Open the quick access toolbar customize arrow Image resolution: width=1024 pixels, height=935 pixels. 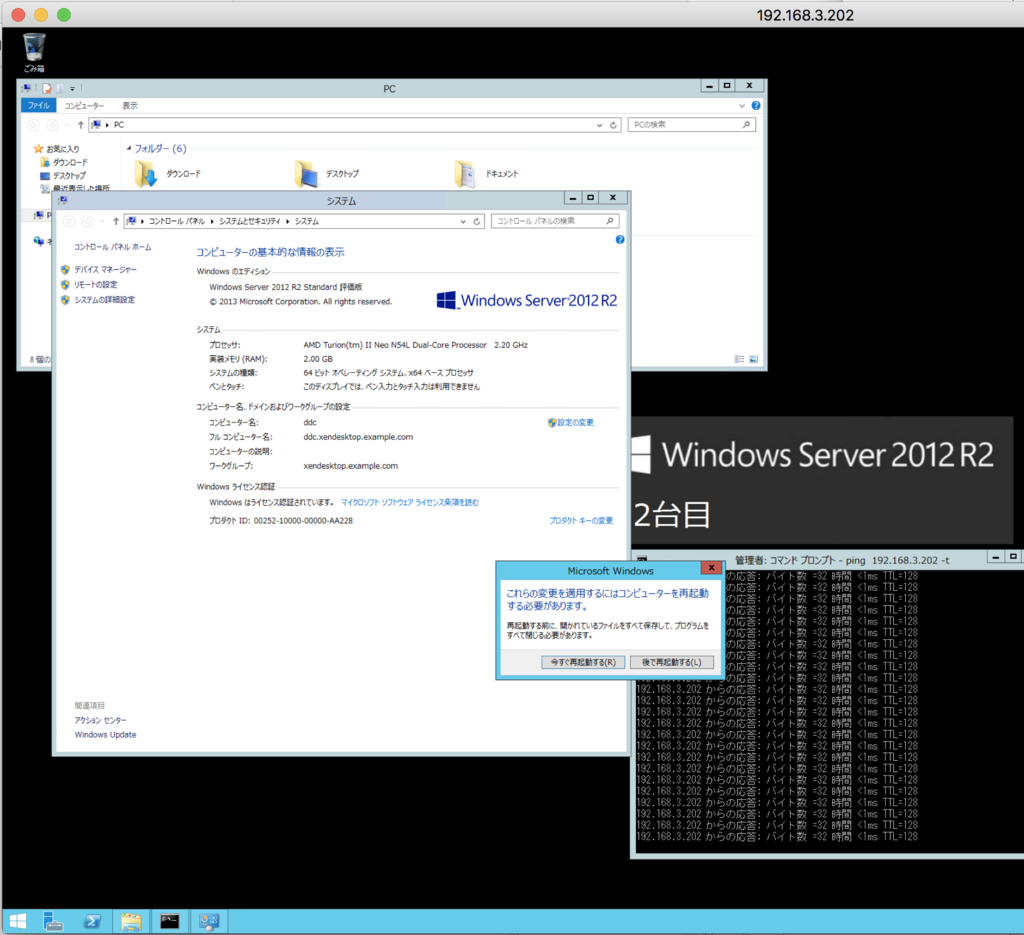pyautogui.click(x=72, y=88)
